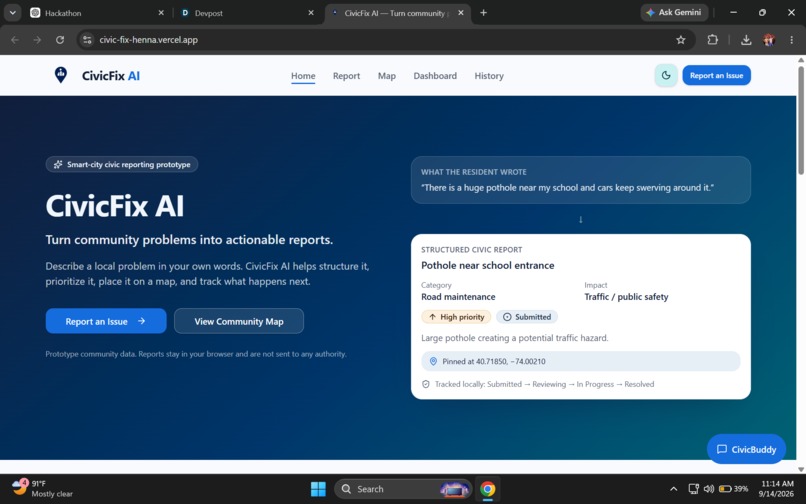Close the Hackathon browser tab
Image resolution: width=806 pixels, height=504 pixels.
161,13
